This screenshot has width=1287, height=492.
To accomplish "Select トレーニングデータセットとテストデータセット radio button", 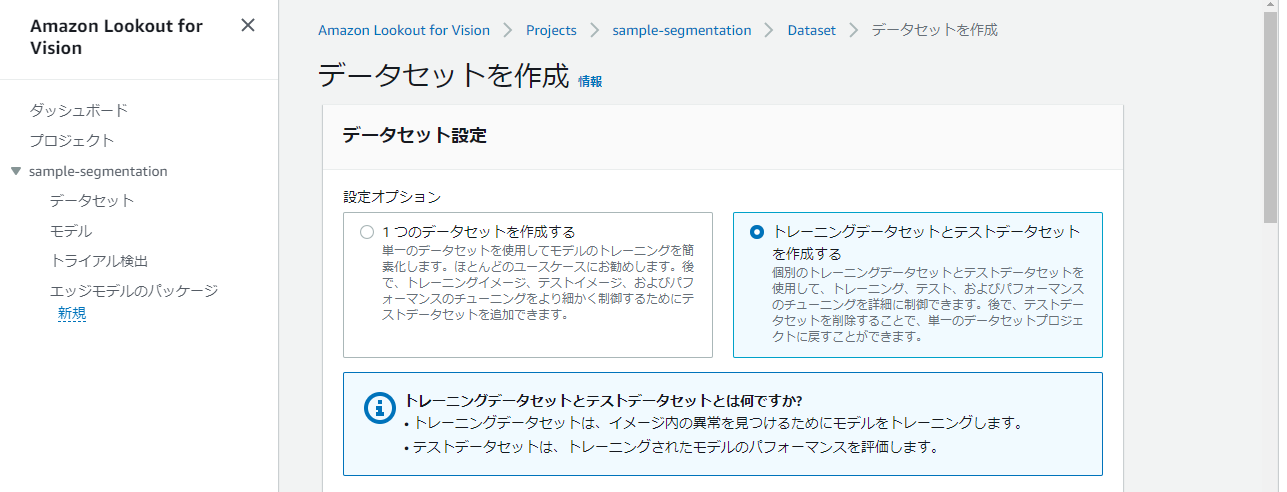I will pyautogui.click(x=757, y=232).
